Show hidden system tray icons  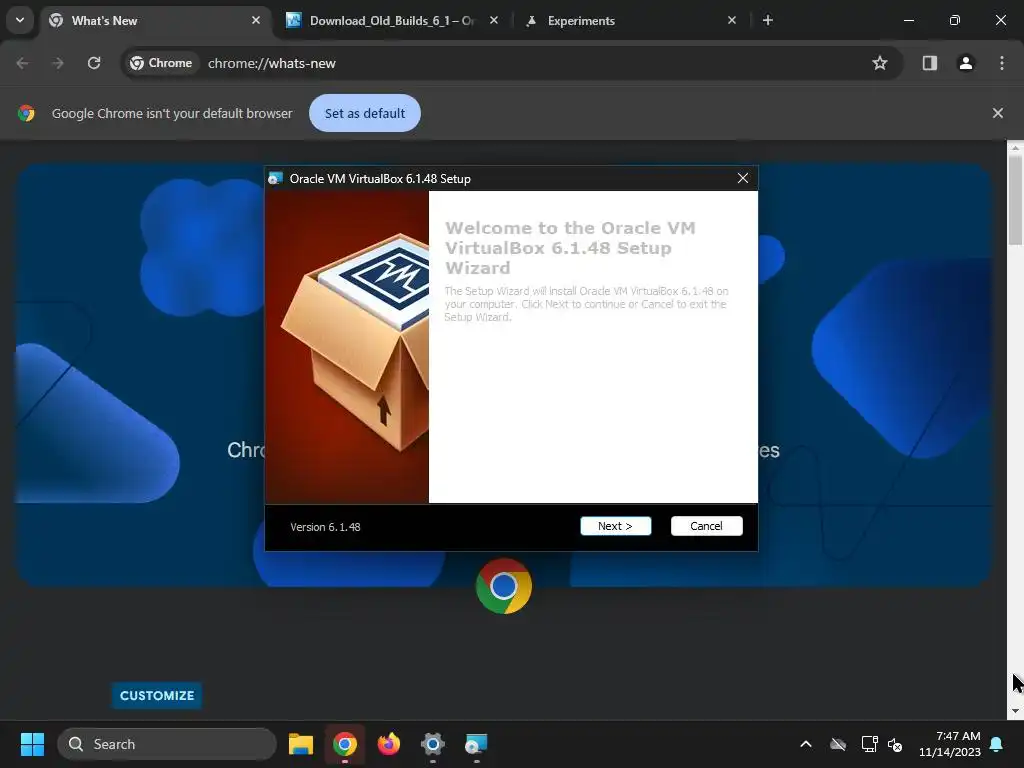point(806,744)
